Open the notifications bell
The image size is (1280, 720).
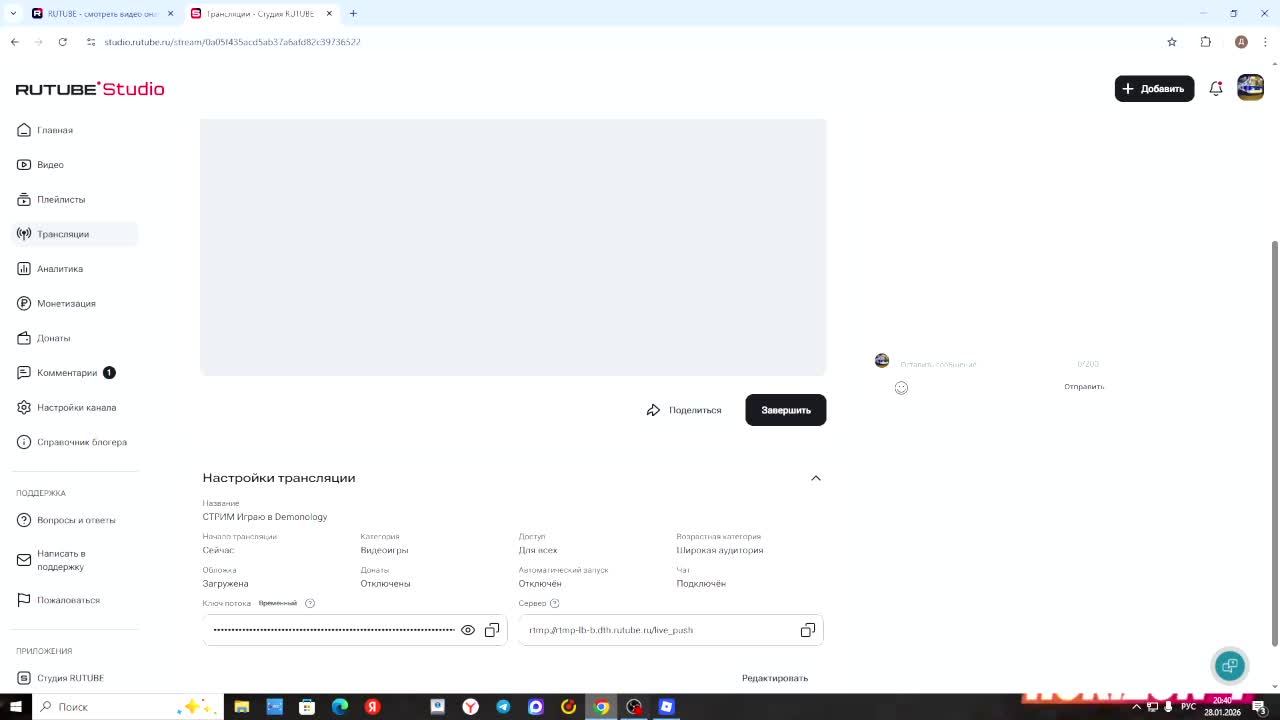(1216, 89)
